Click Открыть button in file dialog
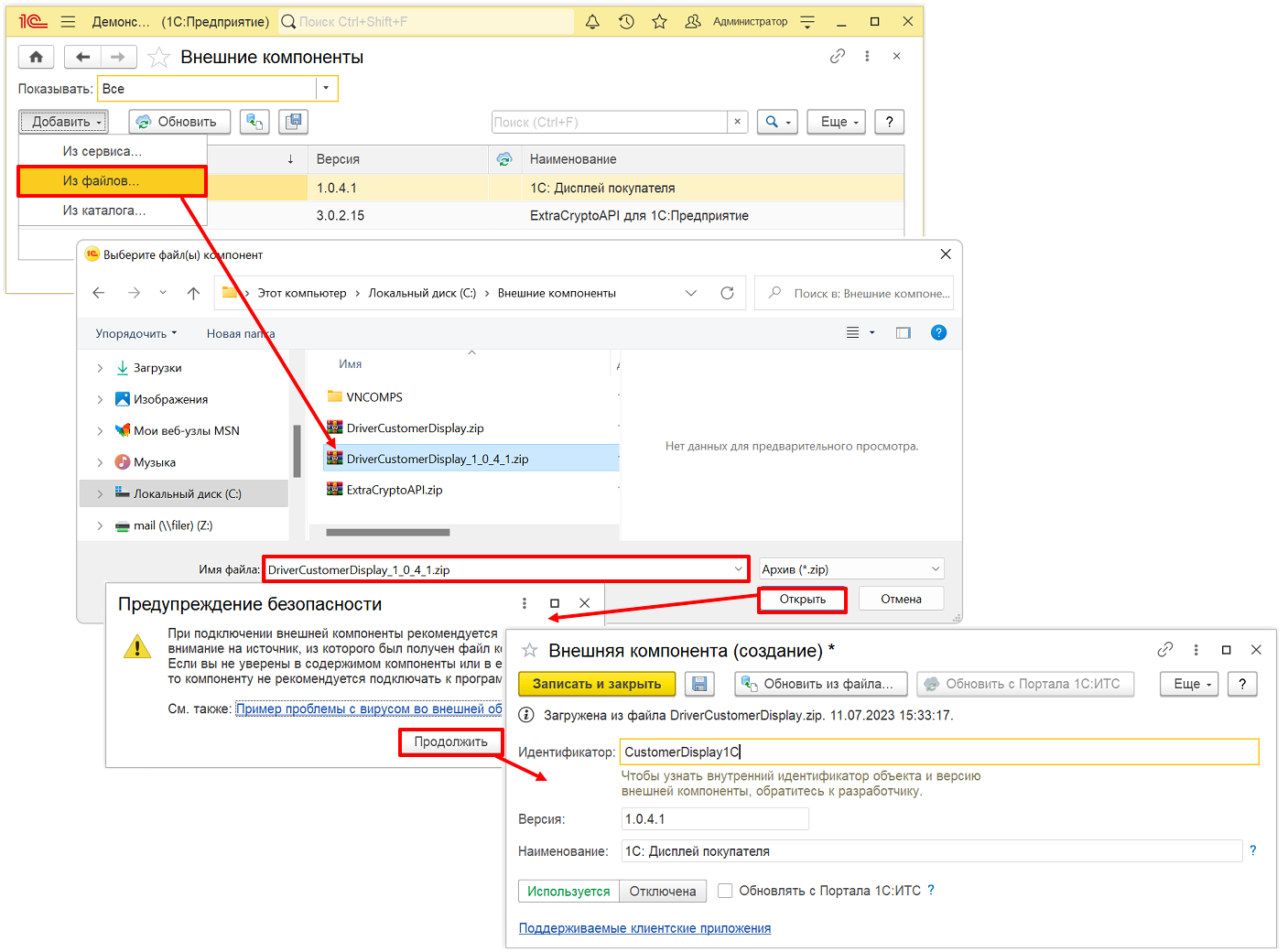The height and width of the screenshot is (952, 1288). (x=803, y=600)
